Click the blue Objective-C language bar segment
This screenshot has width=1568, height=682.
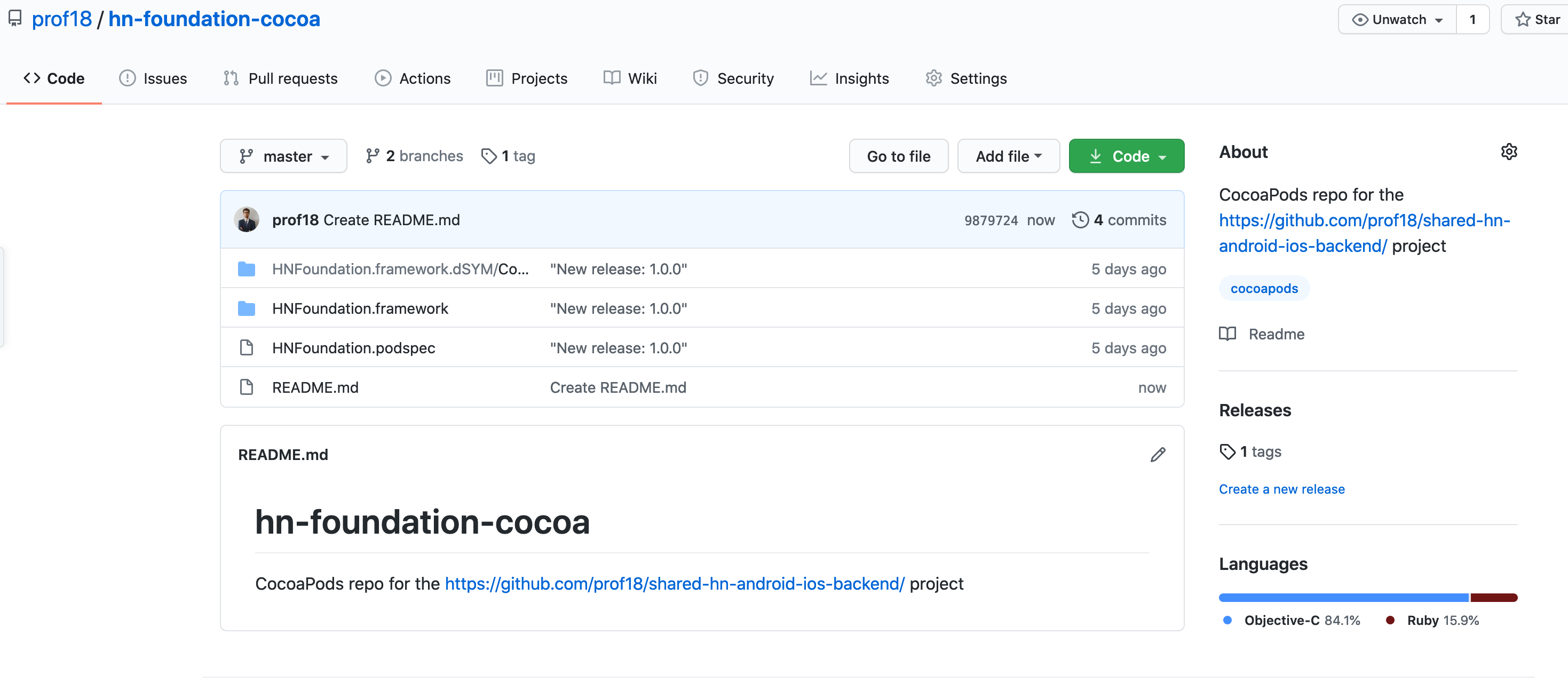1343,598
